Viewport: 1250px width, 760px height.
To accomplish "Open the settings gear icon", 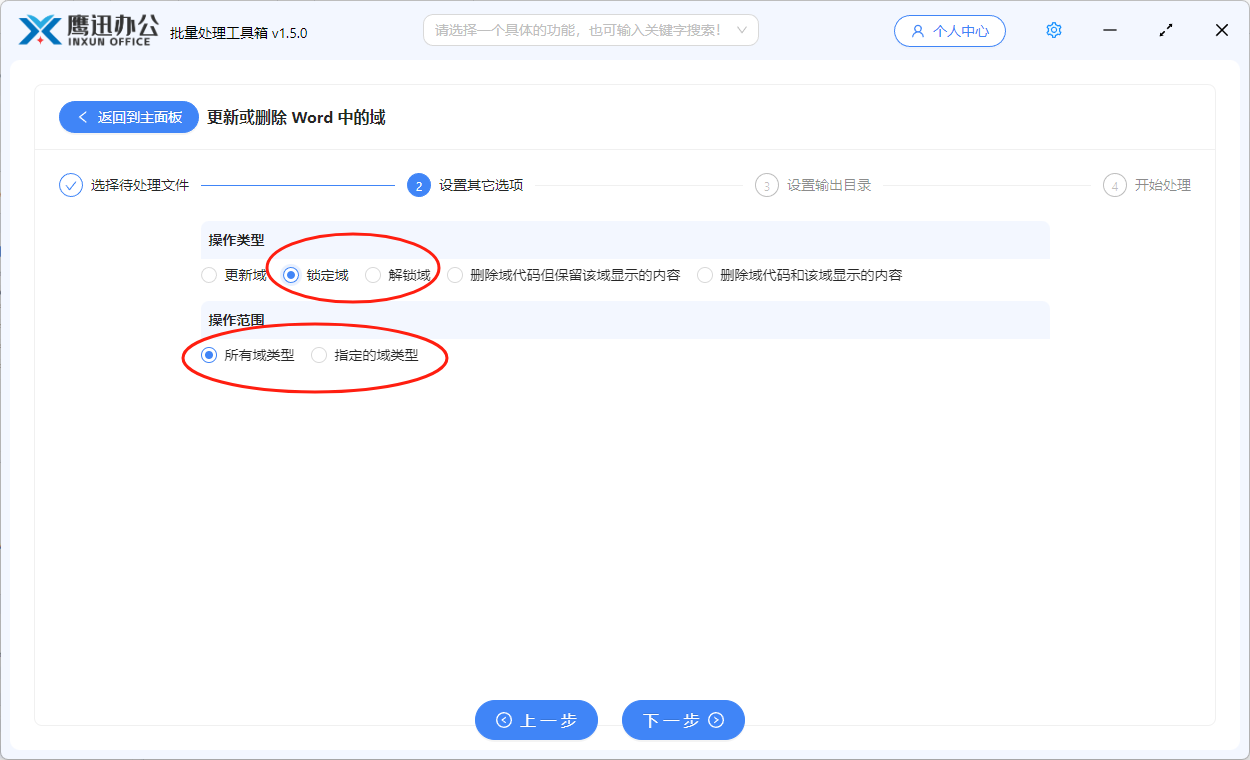I will [x=1053, y=30].
